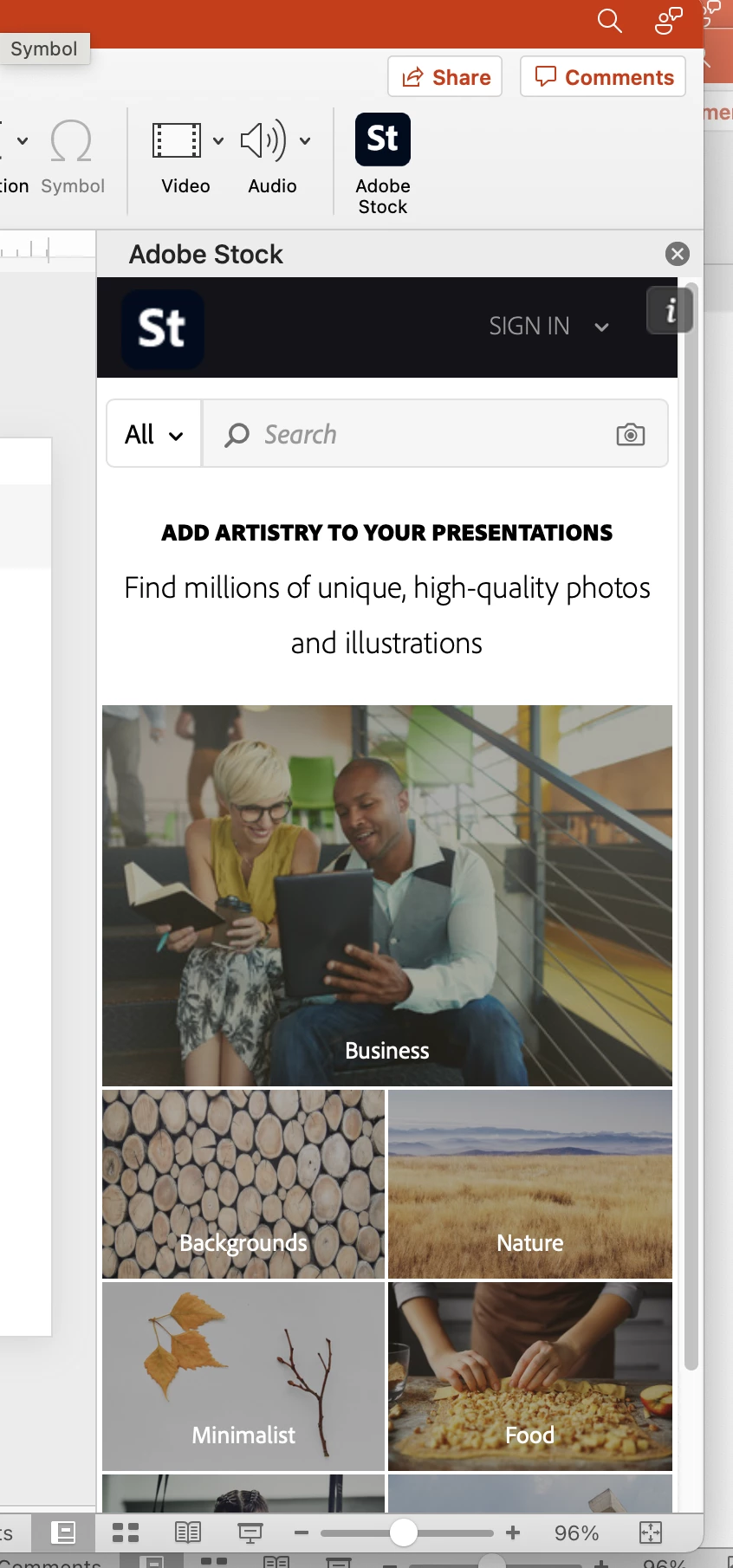This screenshot has width=733, height=1568.
Task: Switch to Normal view icon
Action: click(x=62, y=1532)
